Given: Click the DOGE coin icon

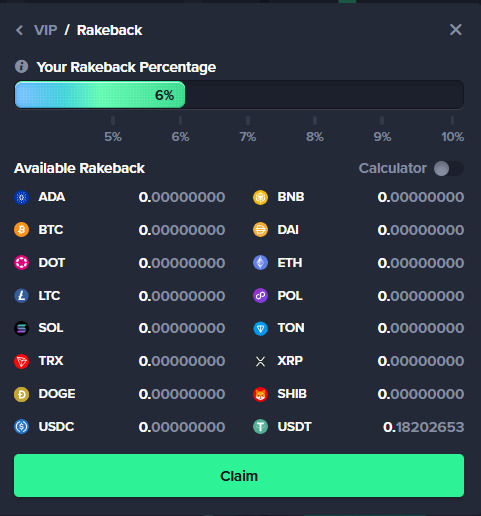Looking at the screenshot, I should click(22, 394).
